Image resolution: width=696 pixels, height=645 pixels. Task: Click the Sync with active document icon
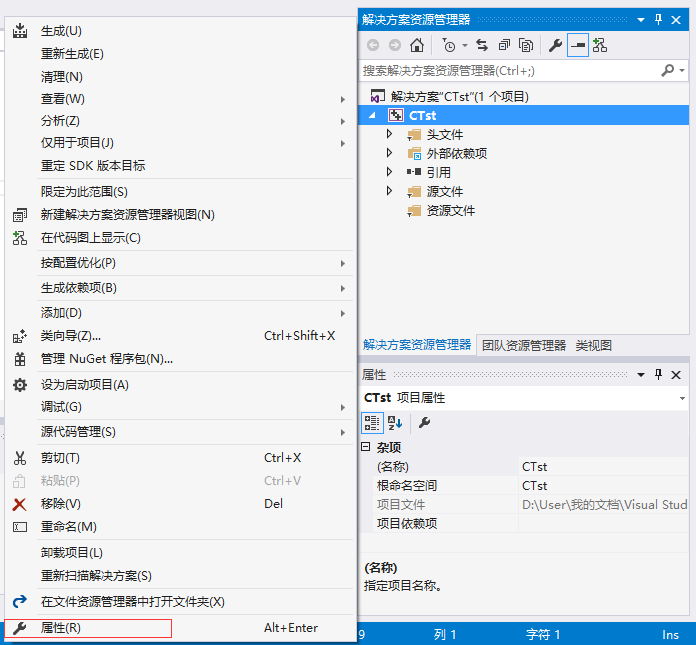482,45
